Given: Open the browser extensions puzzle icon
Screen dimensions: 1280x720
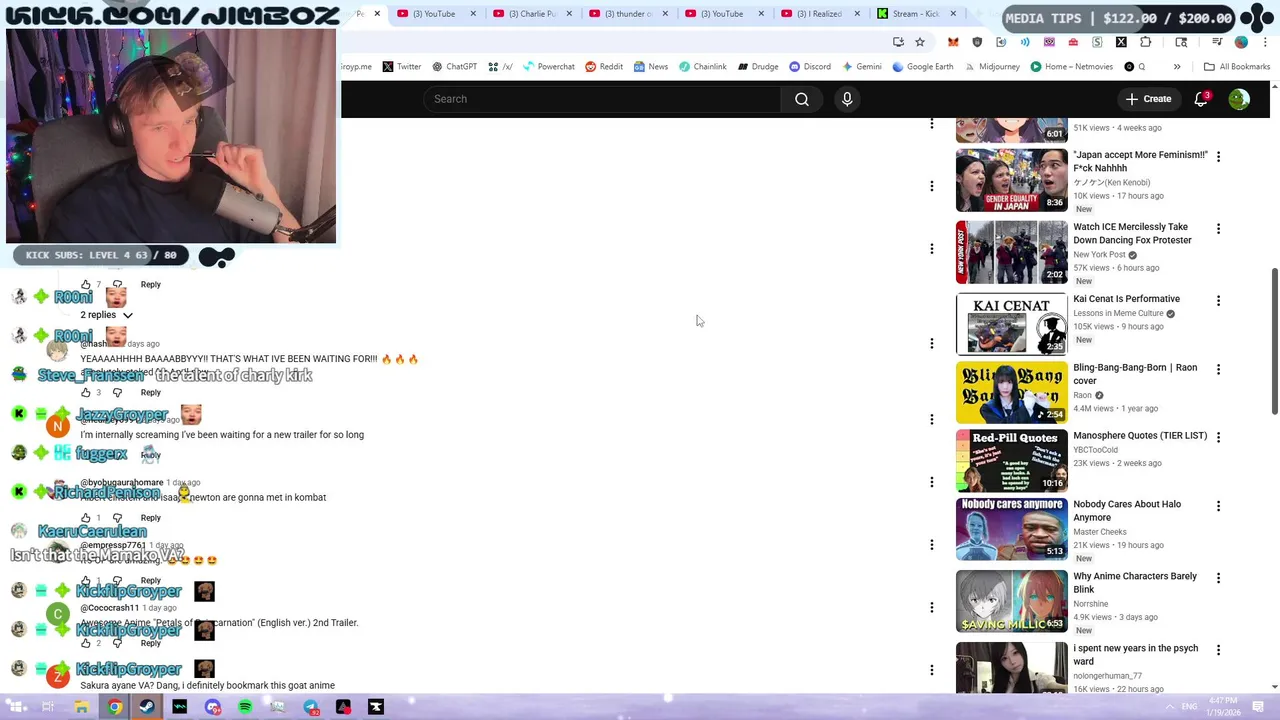Looking at the screenshot, I should tap(1146, 42).
